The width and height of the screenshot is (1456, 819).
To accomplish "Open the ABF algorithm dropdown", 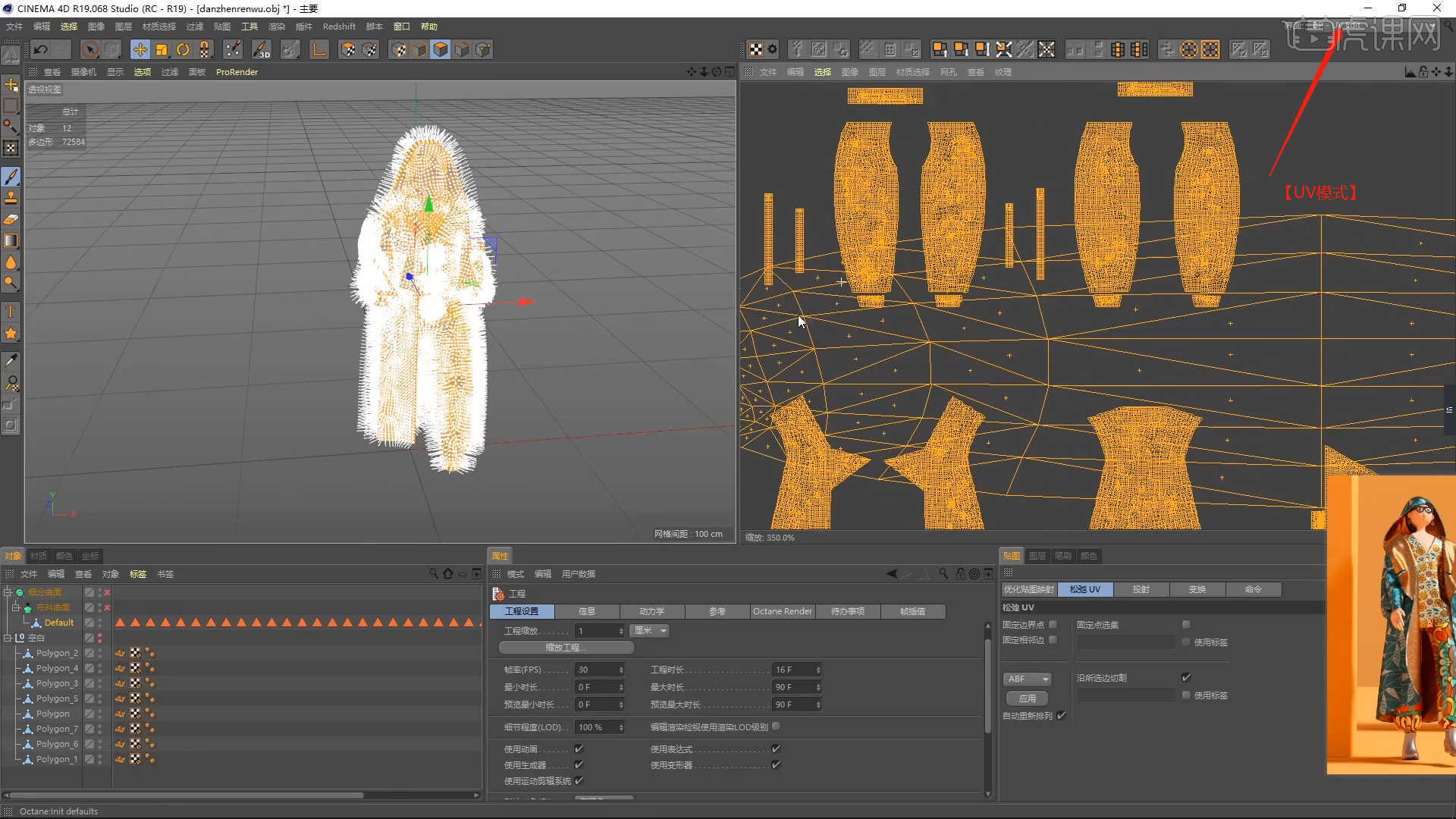I will (1044, 679).
